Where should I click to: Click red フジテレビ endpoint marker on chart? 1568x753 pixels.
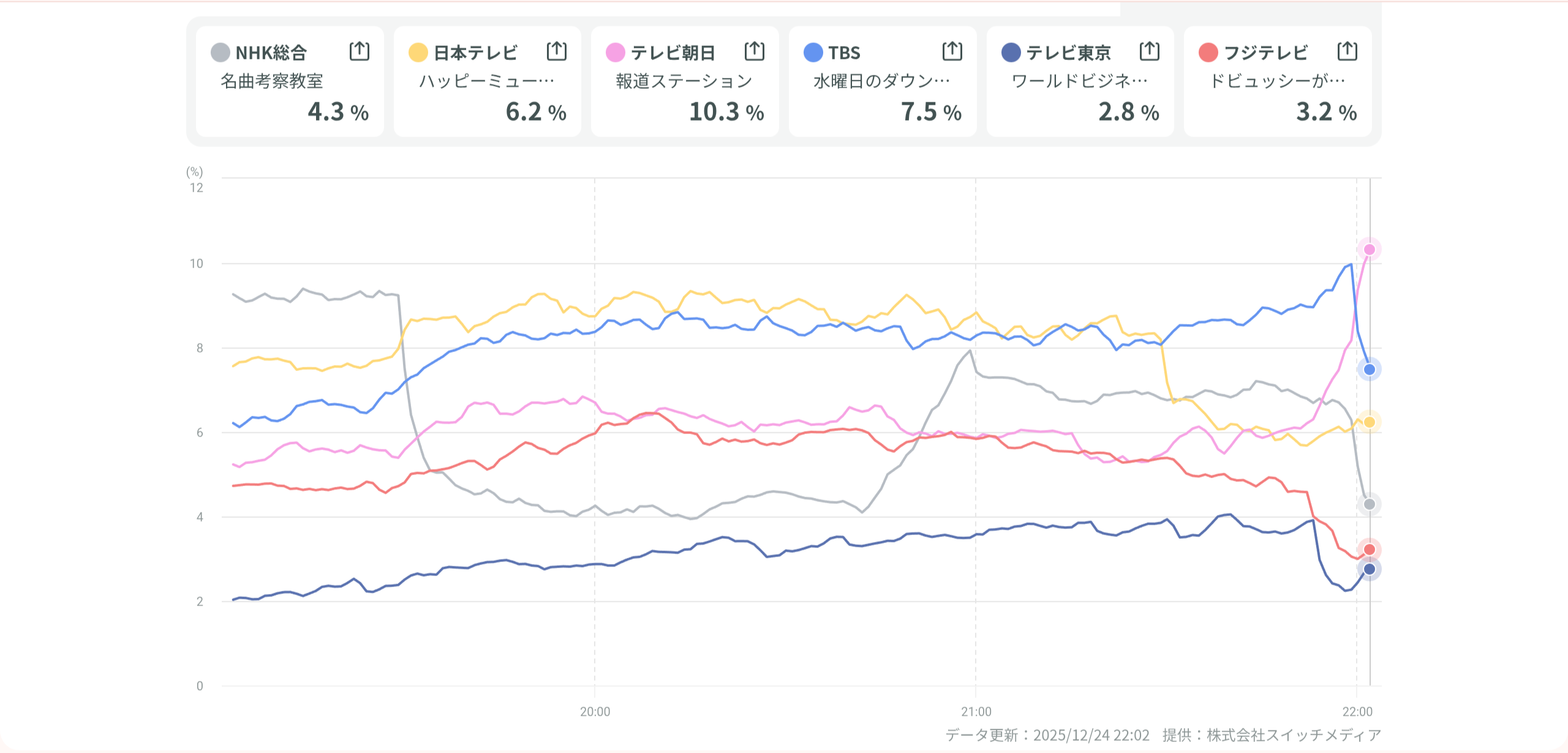pyautogui.click(x=1370, y=549)
